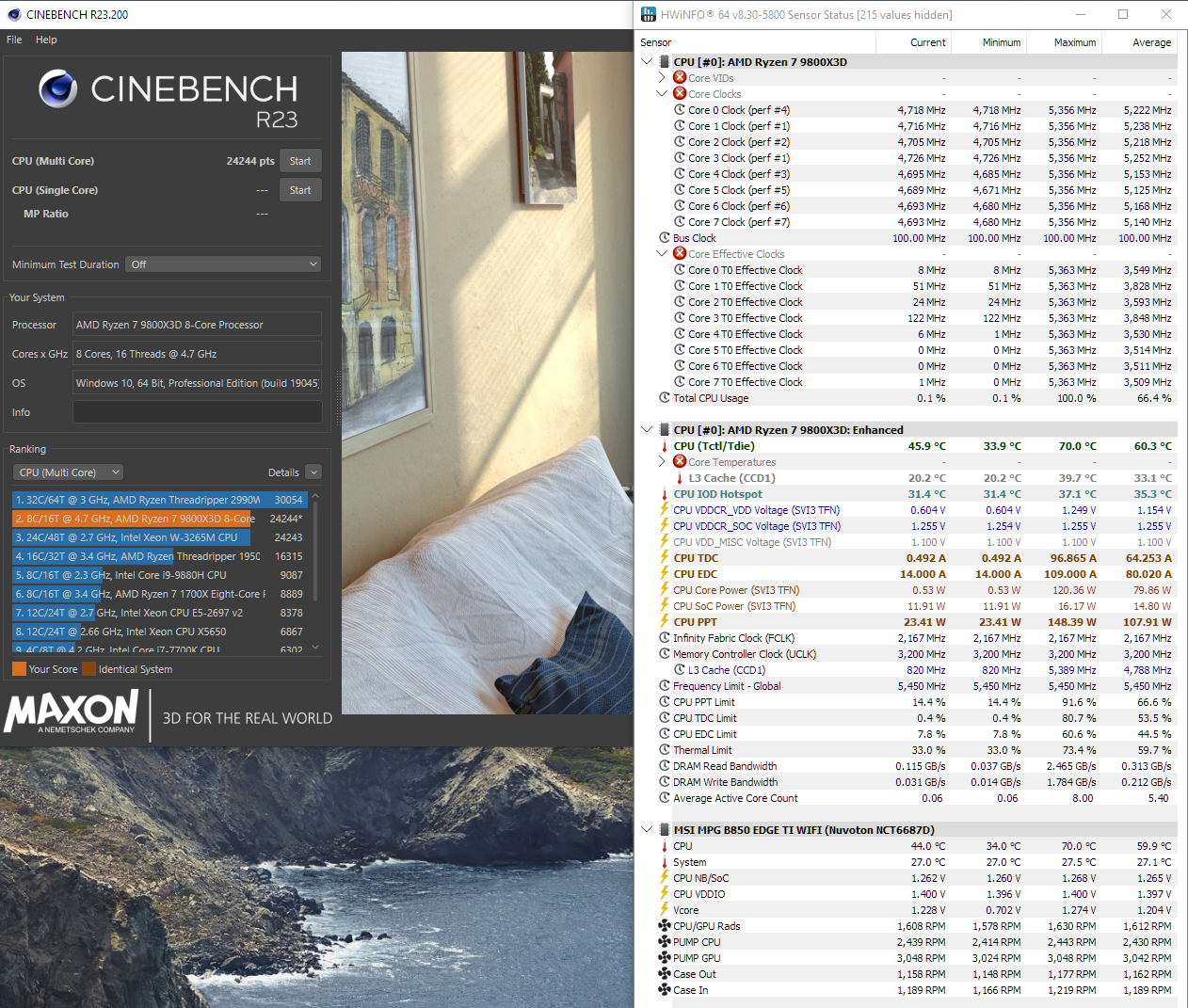Select ranking entry Ryzen 7 9800X3D 24244

[160, 519]
